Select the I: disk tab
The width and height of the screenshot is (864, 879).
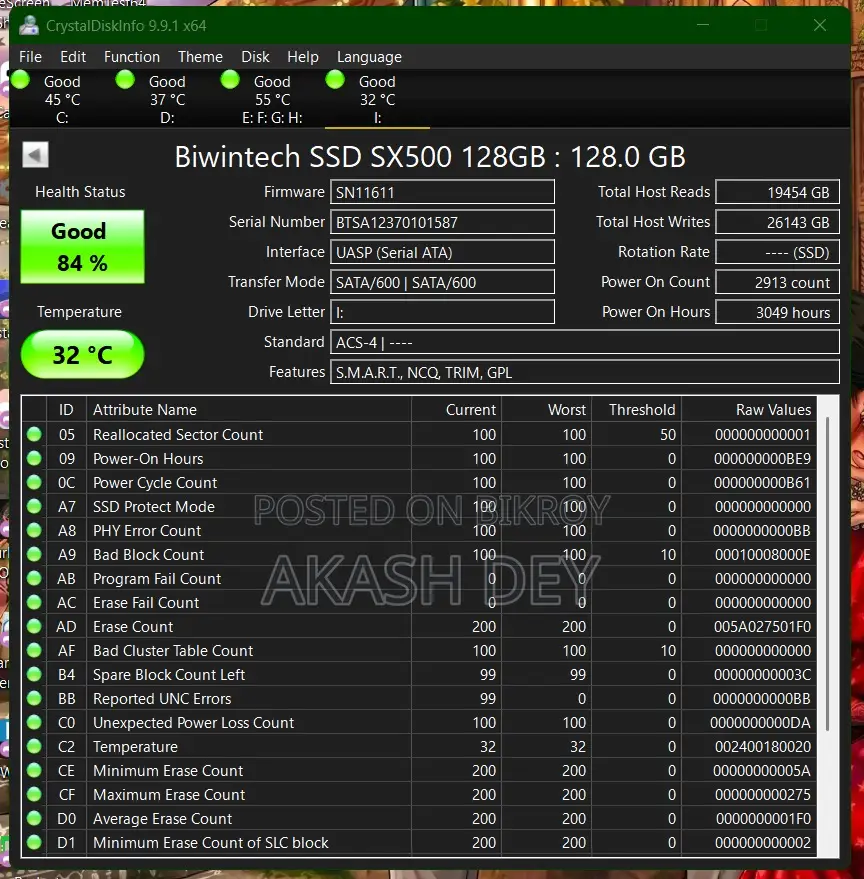[x=377, y=99]
